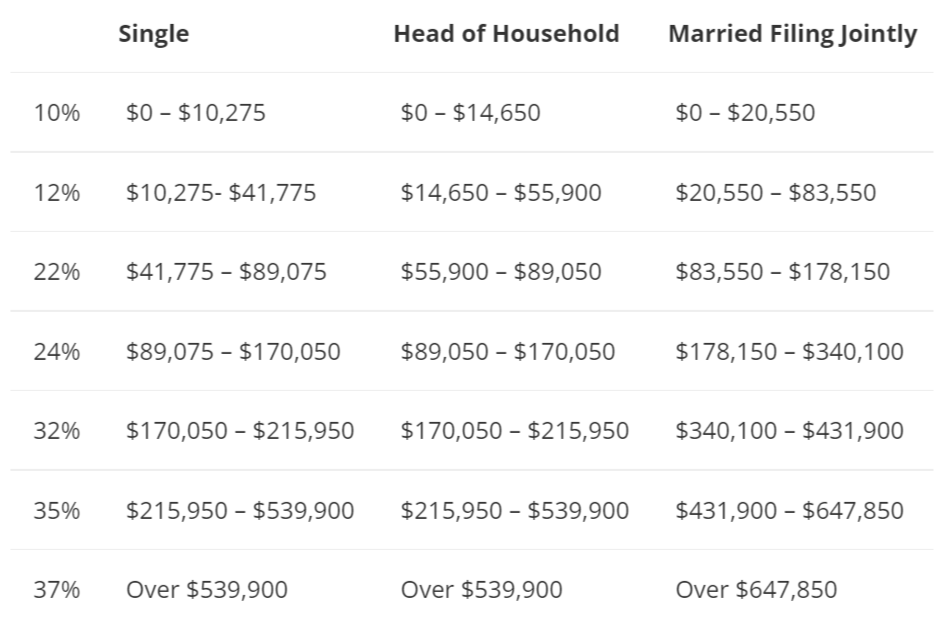Select the 12% tax rate cell

57,192
